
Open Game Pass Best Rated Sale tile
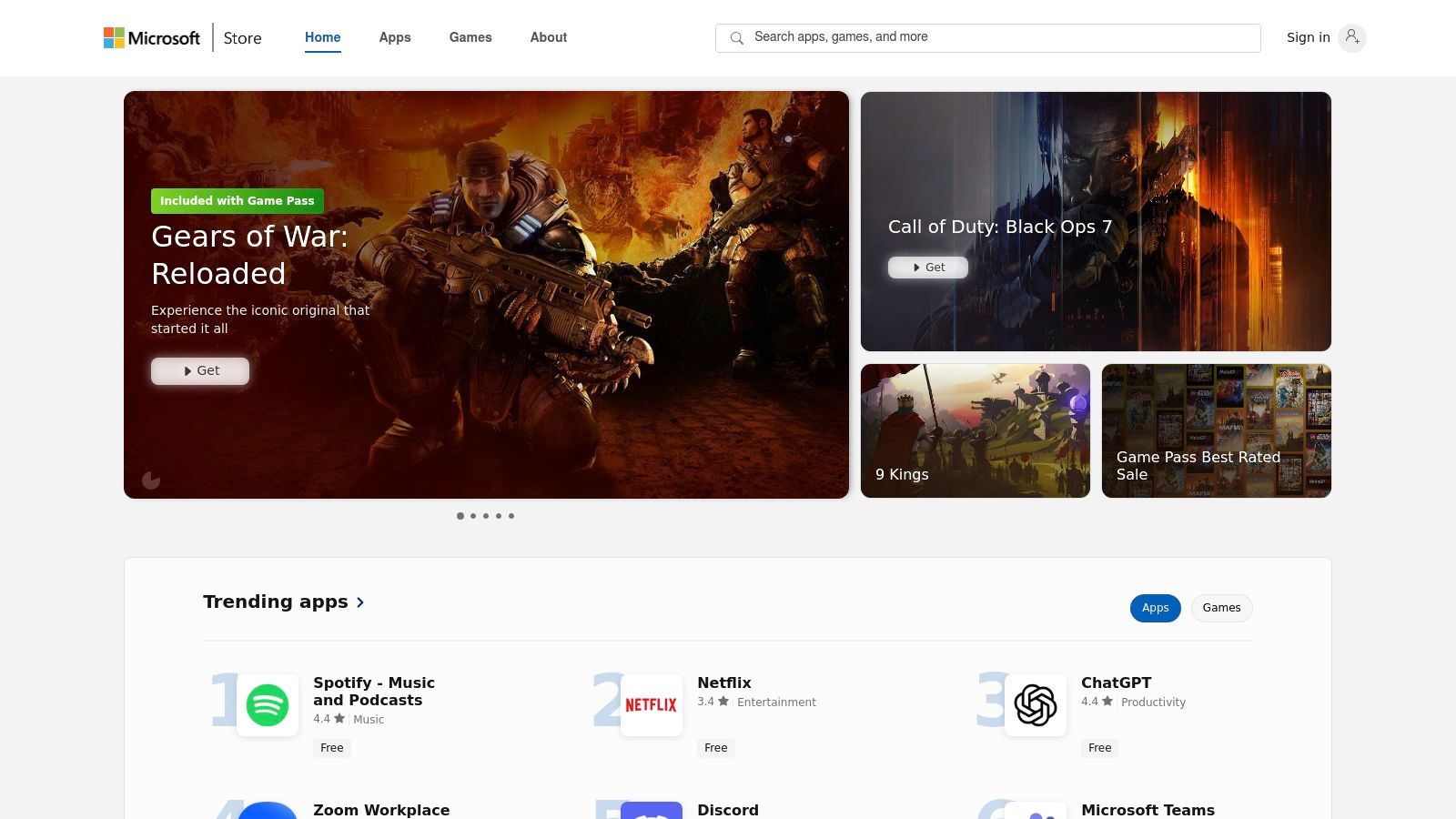click(1217, 430)
